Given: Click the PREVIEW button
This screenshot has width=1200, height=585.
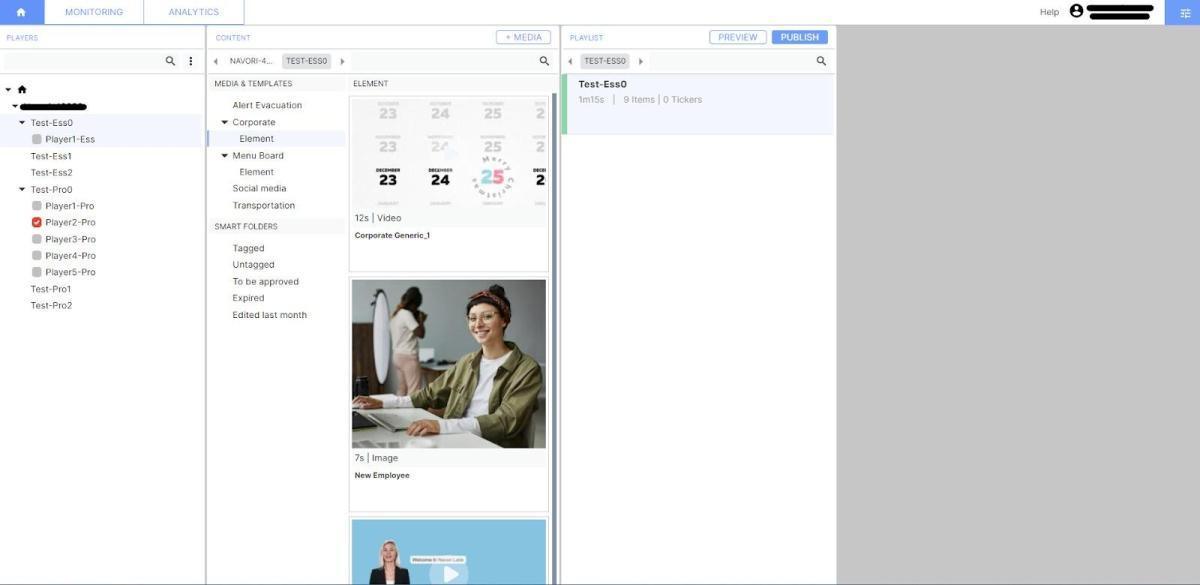Looking at the screenshot, I should 738,37.
